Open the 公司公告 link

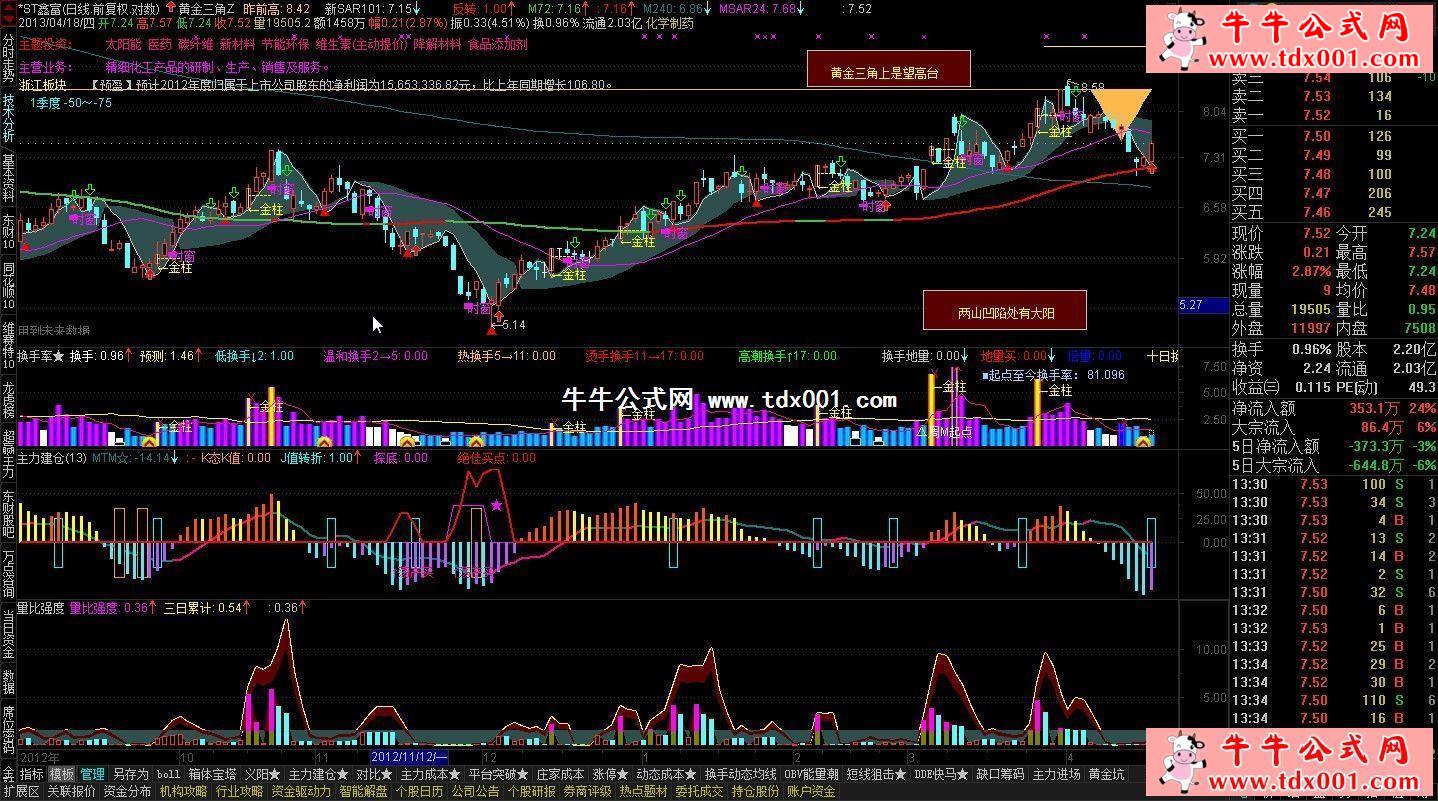[475, 791]
